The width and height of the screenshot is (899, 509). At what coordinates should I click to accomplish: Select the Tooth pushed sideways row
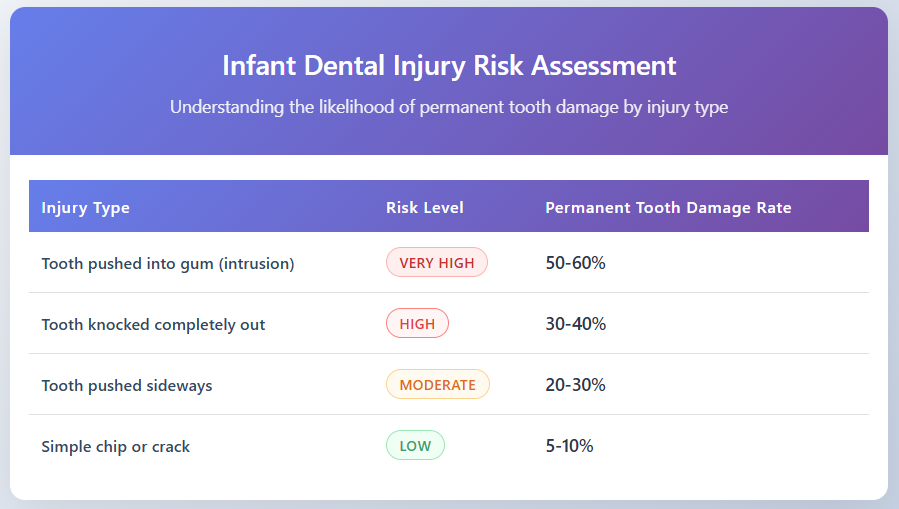(x=127, y=385)
